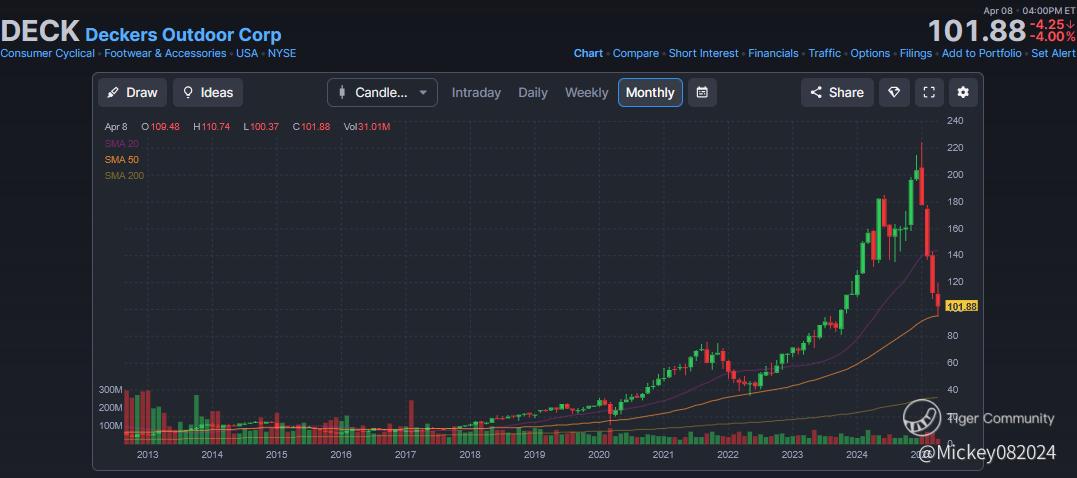Click the Set Alert link
The image size is (1077, 478).
pyautogui.click(x=1054, y=53)
